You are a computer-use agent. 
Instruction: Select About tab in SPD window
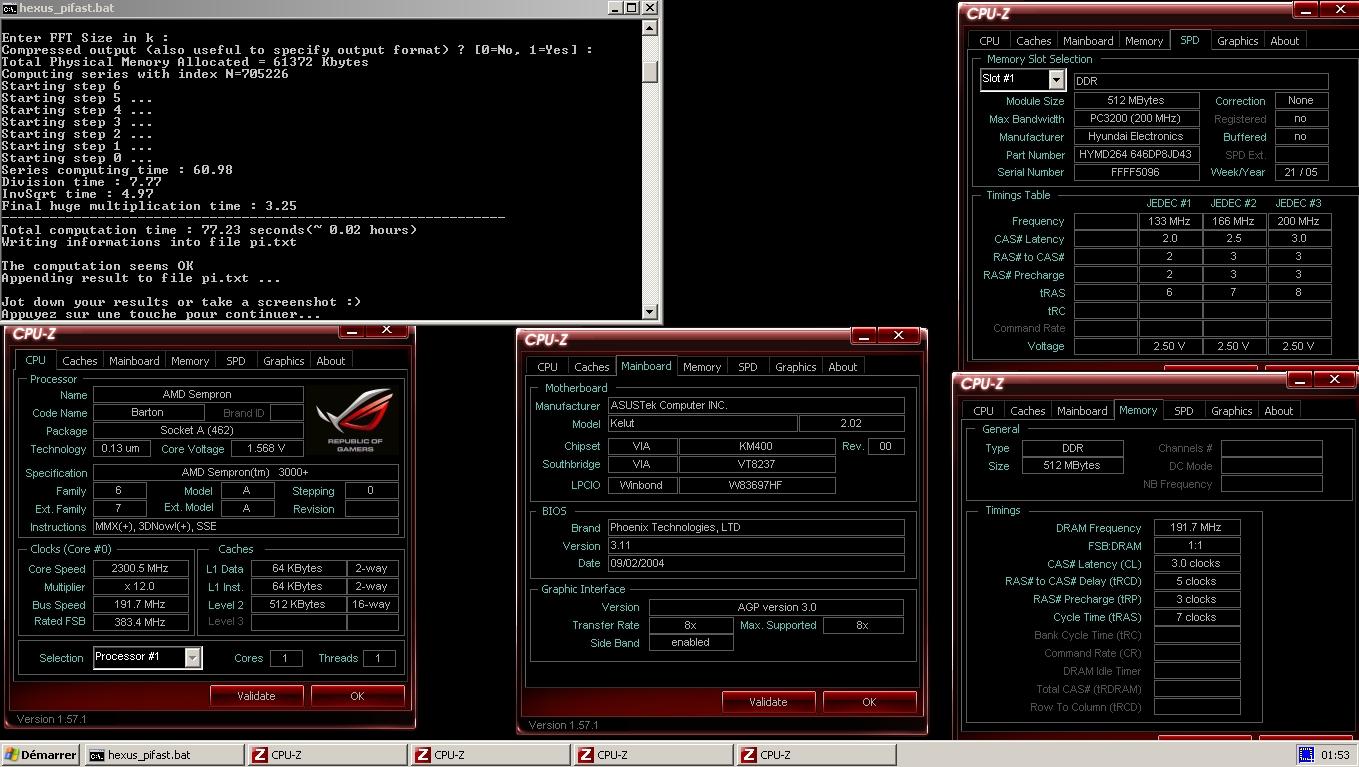(1285, 41)
